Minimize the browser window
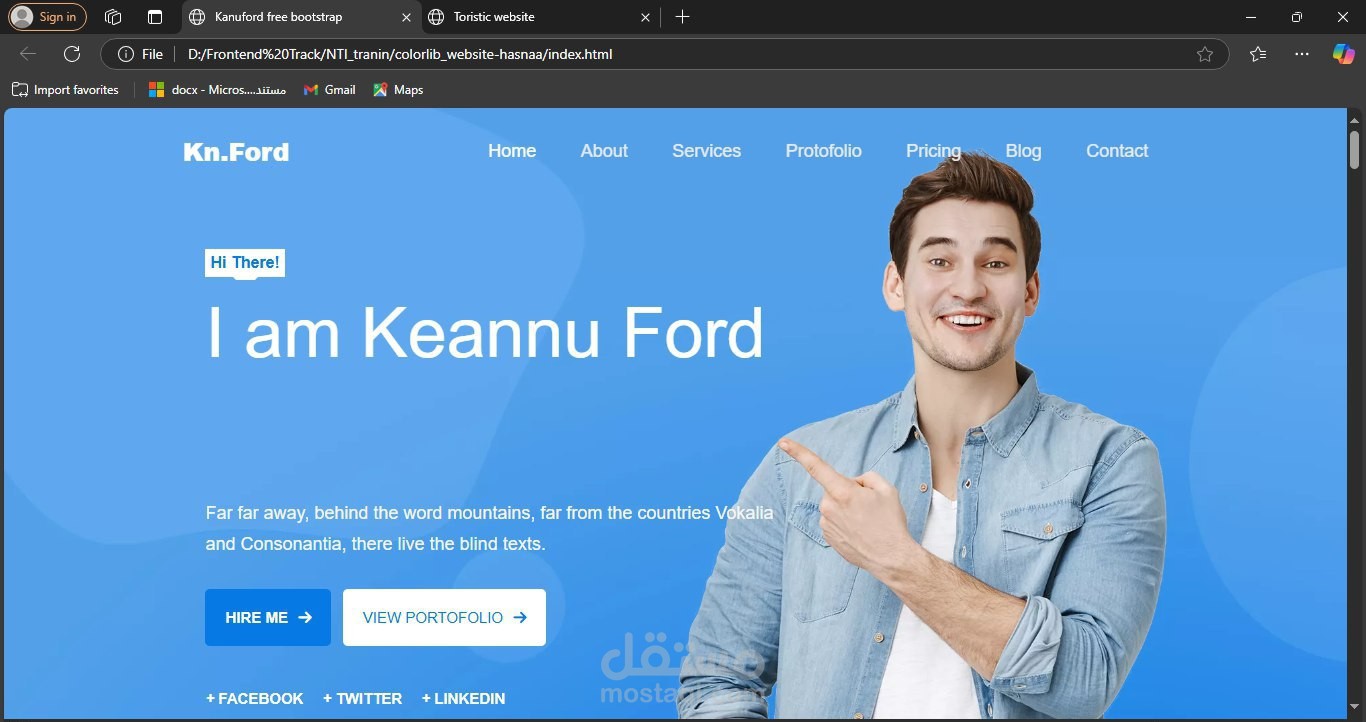The width and height of the screenshot is (1366, 722). tap(1251, 17)
